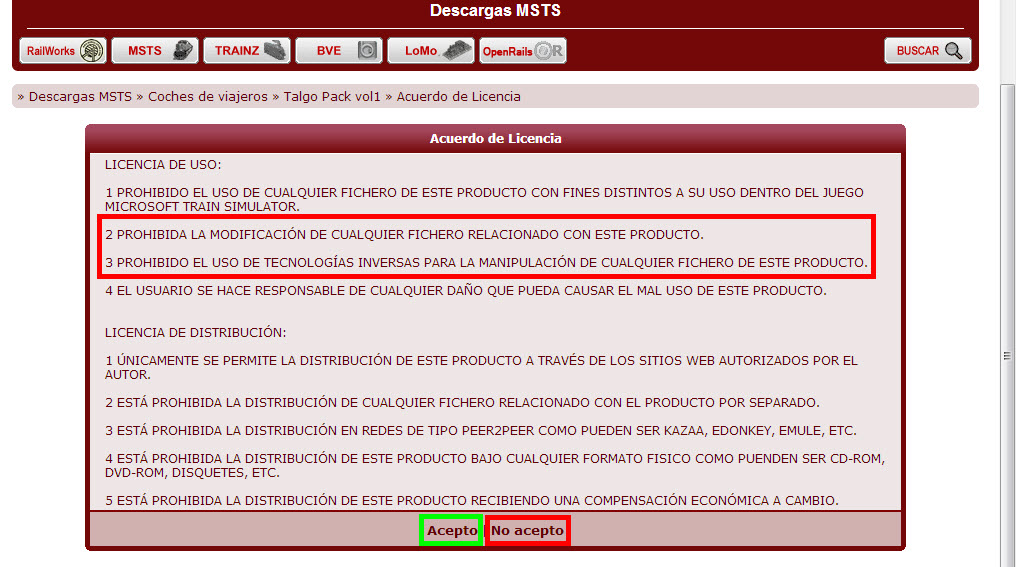Click the BUSCAR magnifying glass button
This screenshot has height=567, width=1024.
tap(928, 51)
